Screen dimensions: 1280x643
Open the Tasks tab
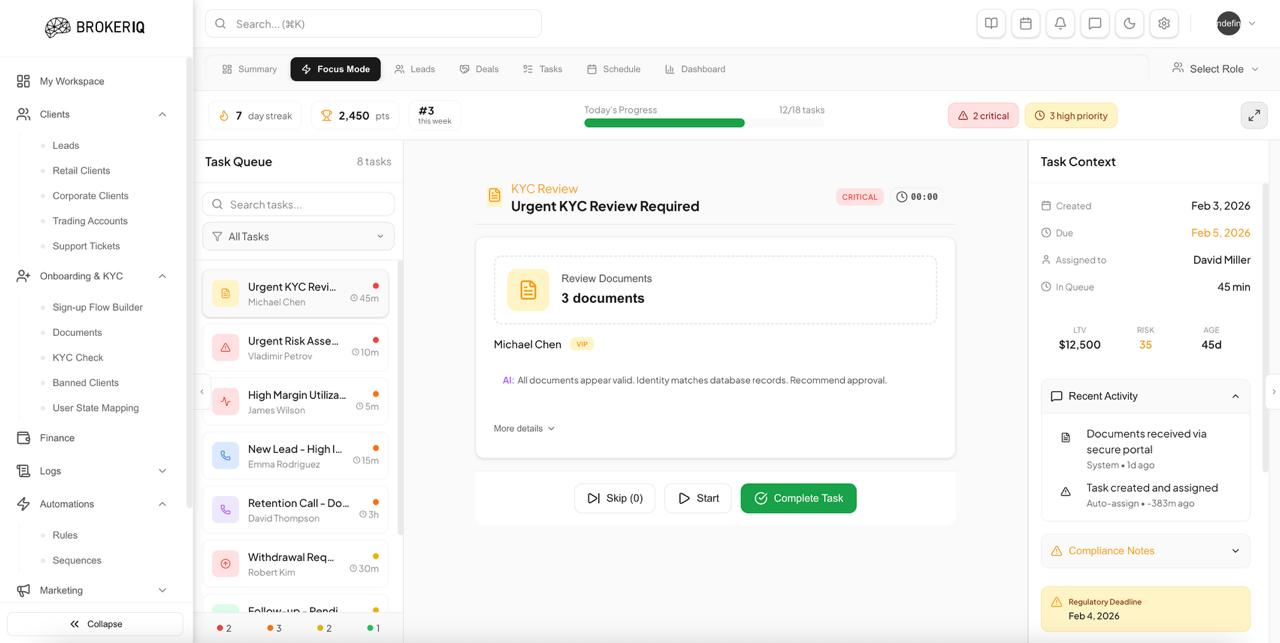click(542, 69)
